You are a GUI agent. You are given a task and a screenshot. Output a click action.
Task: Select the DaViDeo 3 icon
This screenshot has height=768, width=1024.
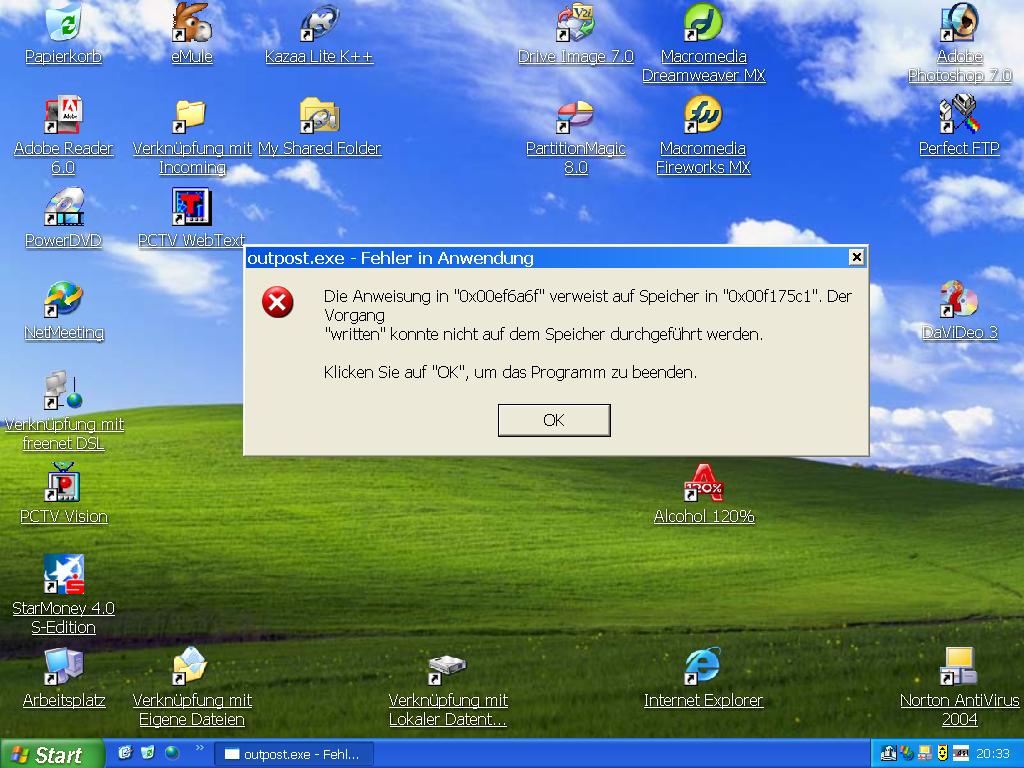click(x=959, y=299)
